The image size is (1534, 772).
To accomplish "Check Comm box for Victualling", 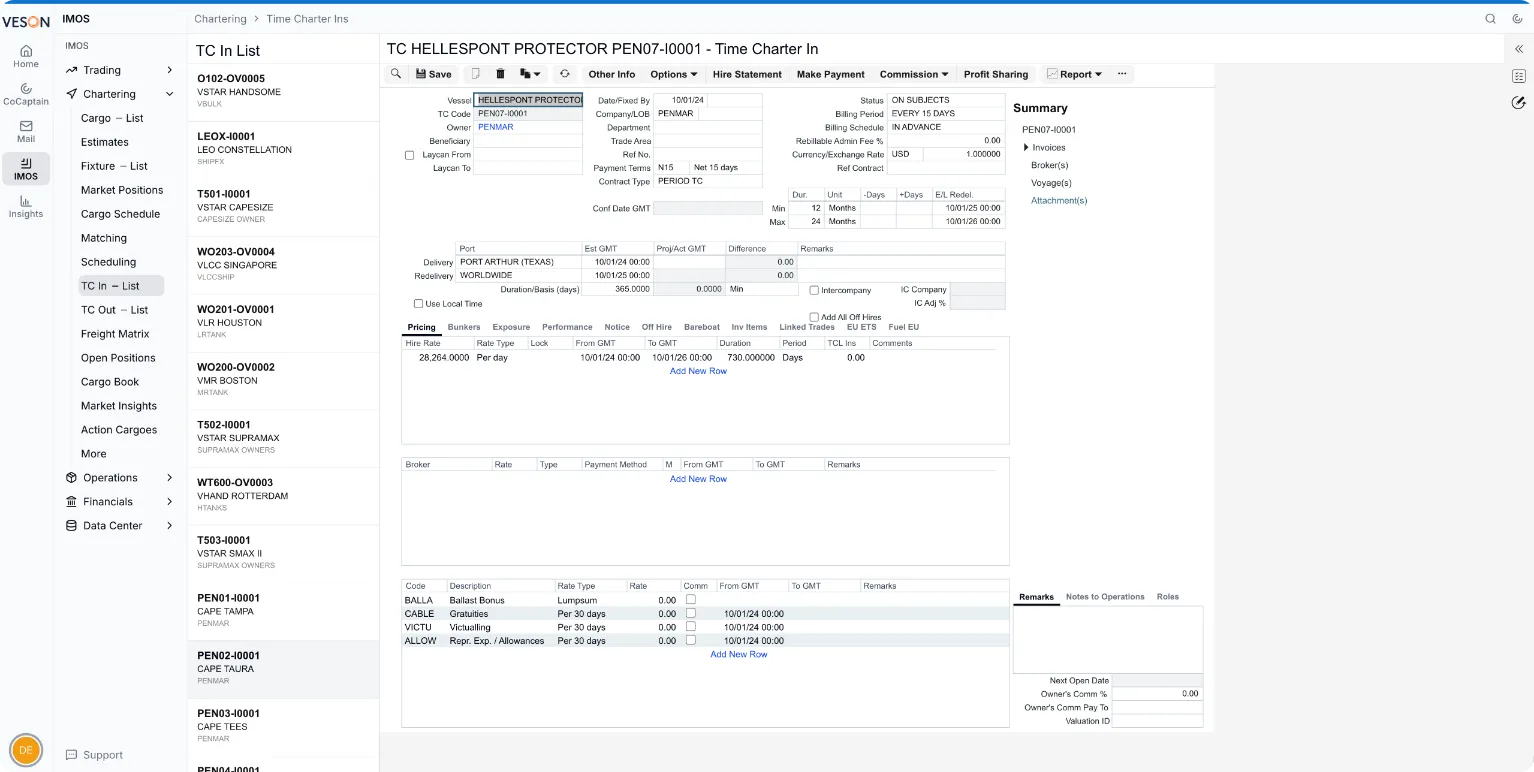I will click(x=691, y=627).
